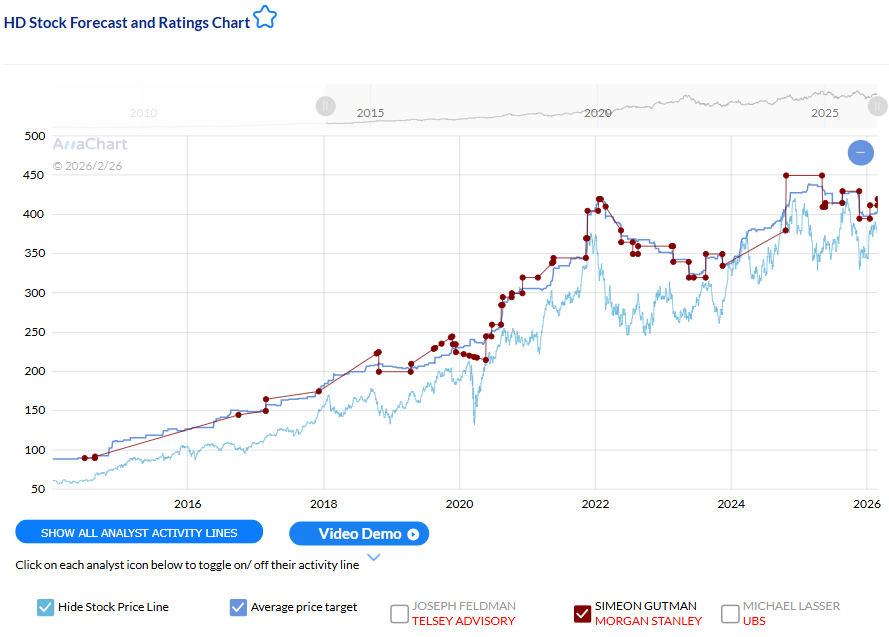Screen dimensions: 889x637
Task: Click the right range handle of navigator
Action: coord(877,106)
